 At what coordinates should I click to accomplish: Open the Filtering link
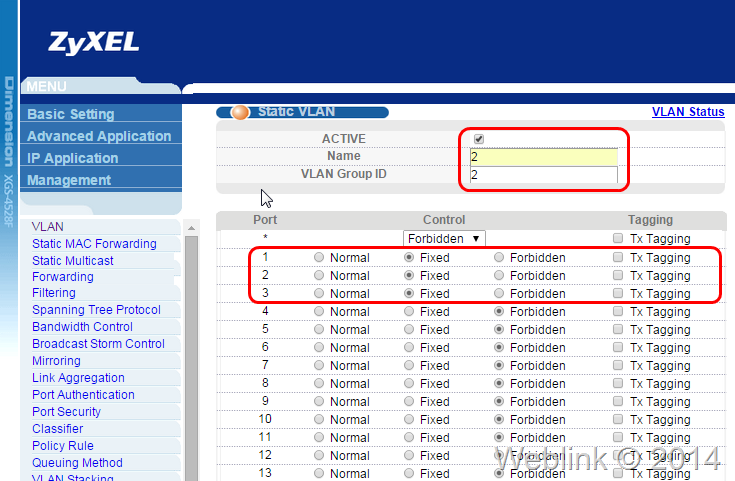(x=54, y=293)
